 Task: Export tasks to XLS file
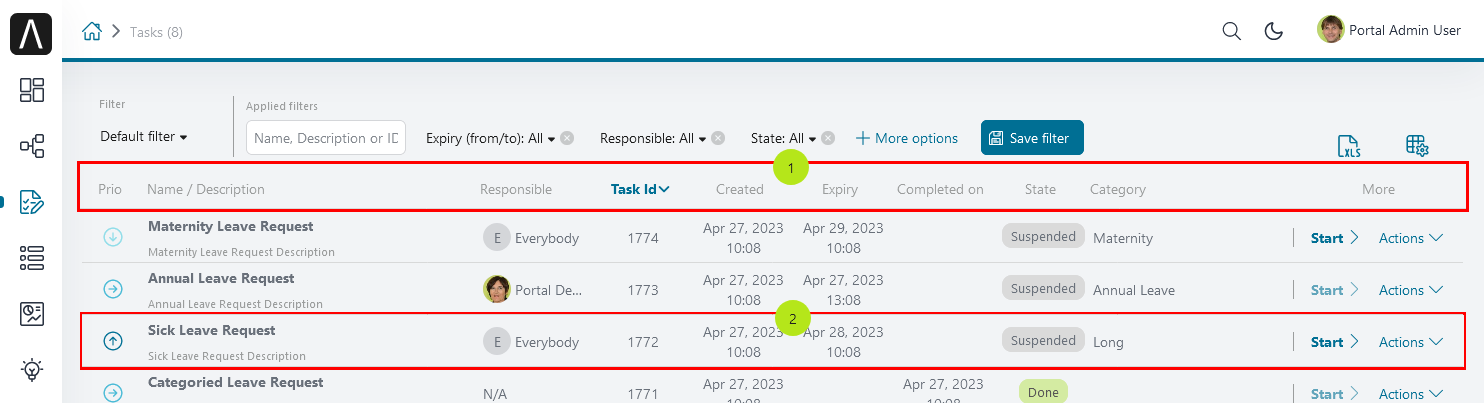click(x=1349, y=147)
